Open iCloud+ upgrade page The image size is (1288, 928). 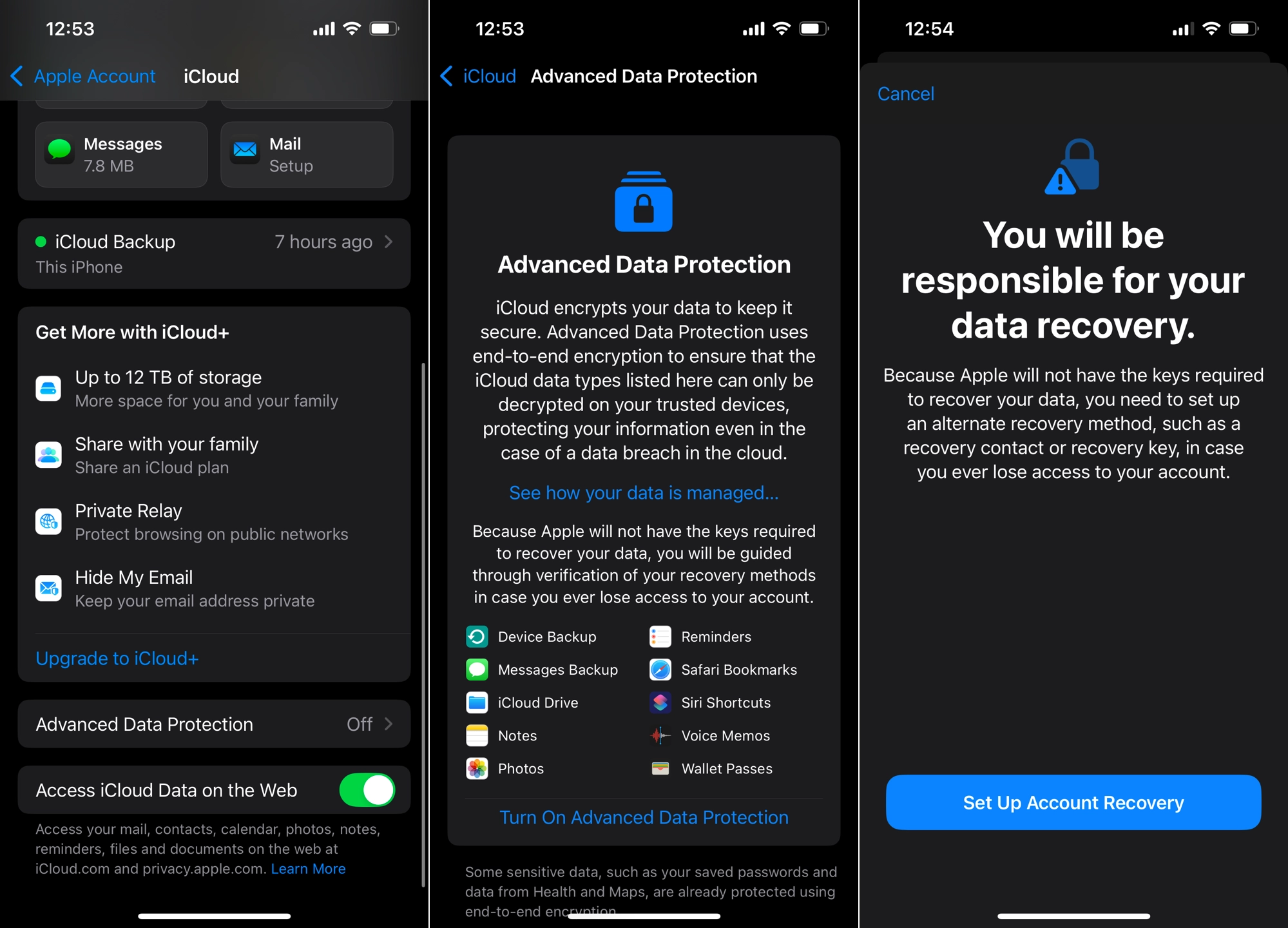116,658
